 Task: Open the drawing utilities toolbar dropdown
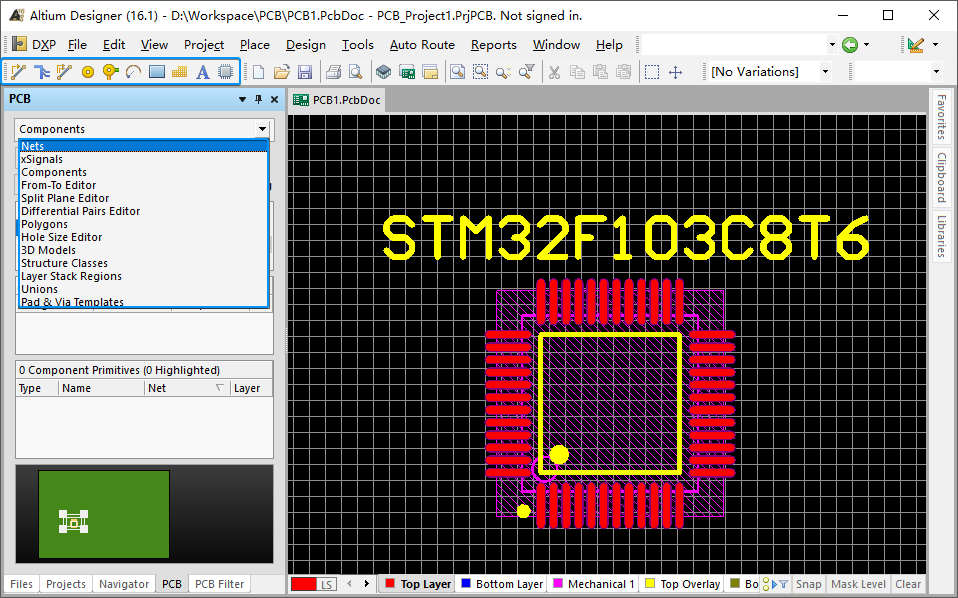click(x=935, y=45)
